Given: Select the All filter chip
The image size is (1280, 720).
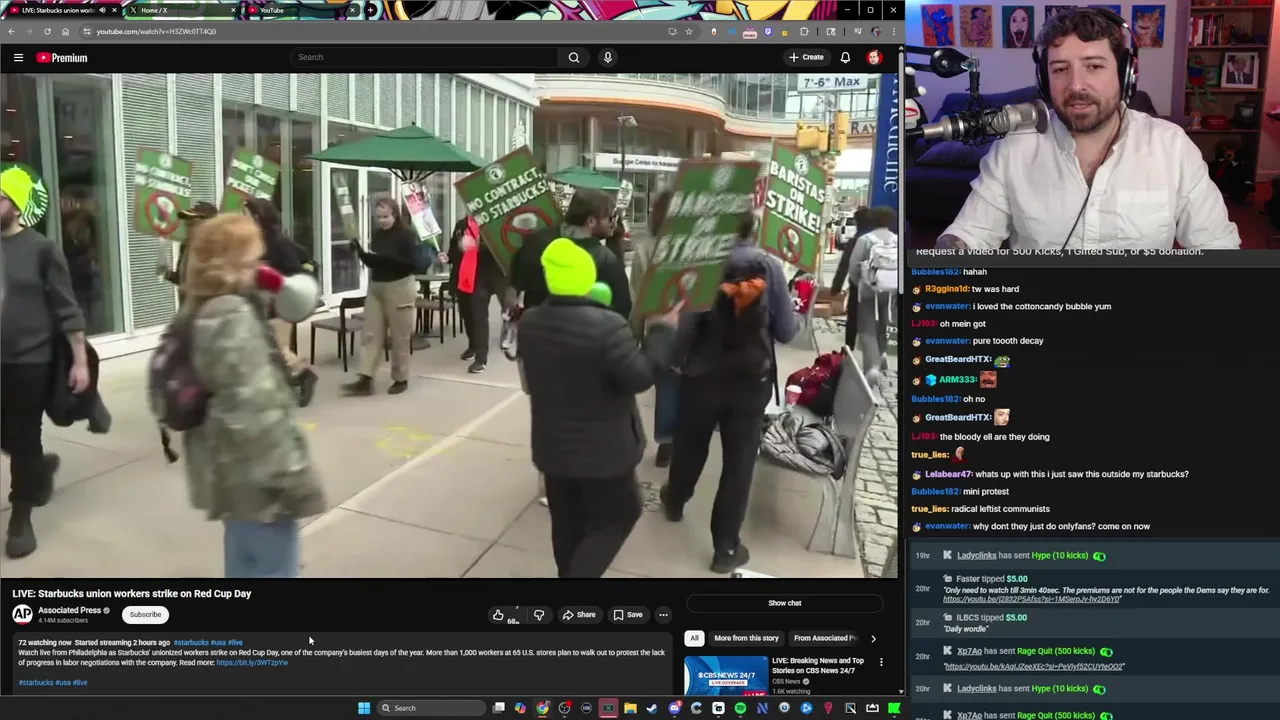Looking at the screenshot, I should click(694, 638).
